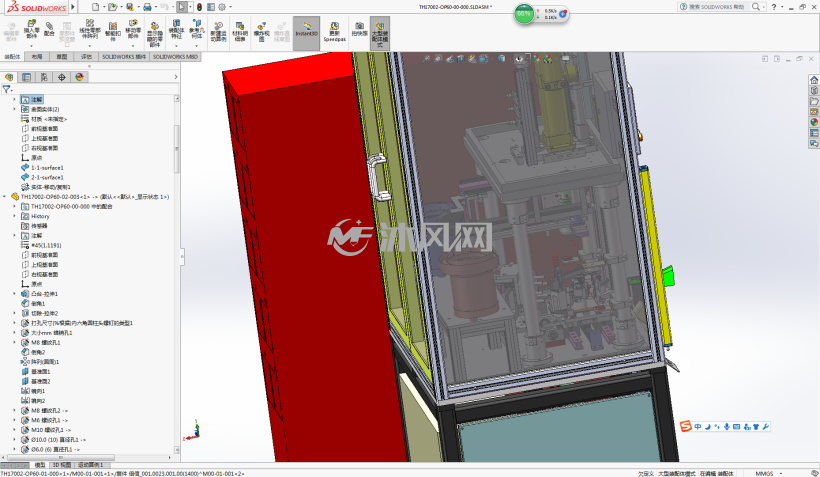Open dropdown under 参考几何体
Image resolution: width=820 pixels, height=477 pixels.
pos(197,46)
